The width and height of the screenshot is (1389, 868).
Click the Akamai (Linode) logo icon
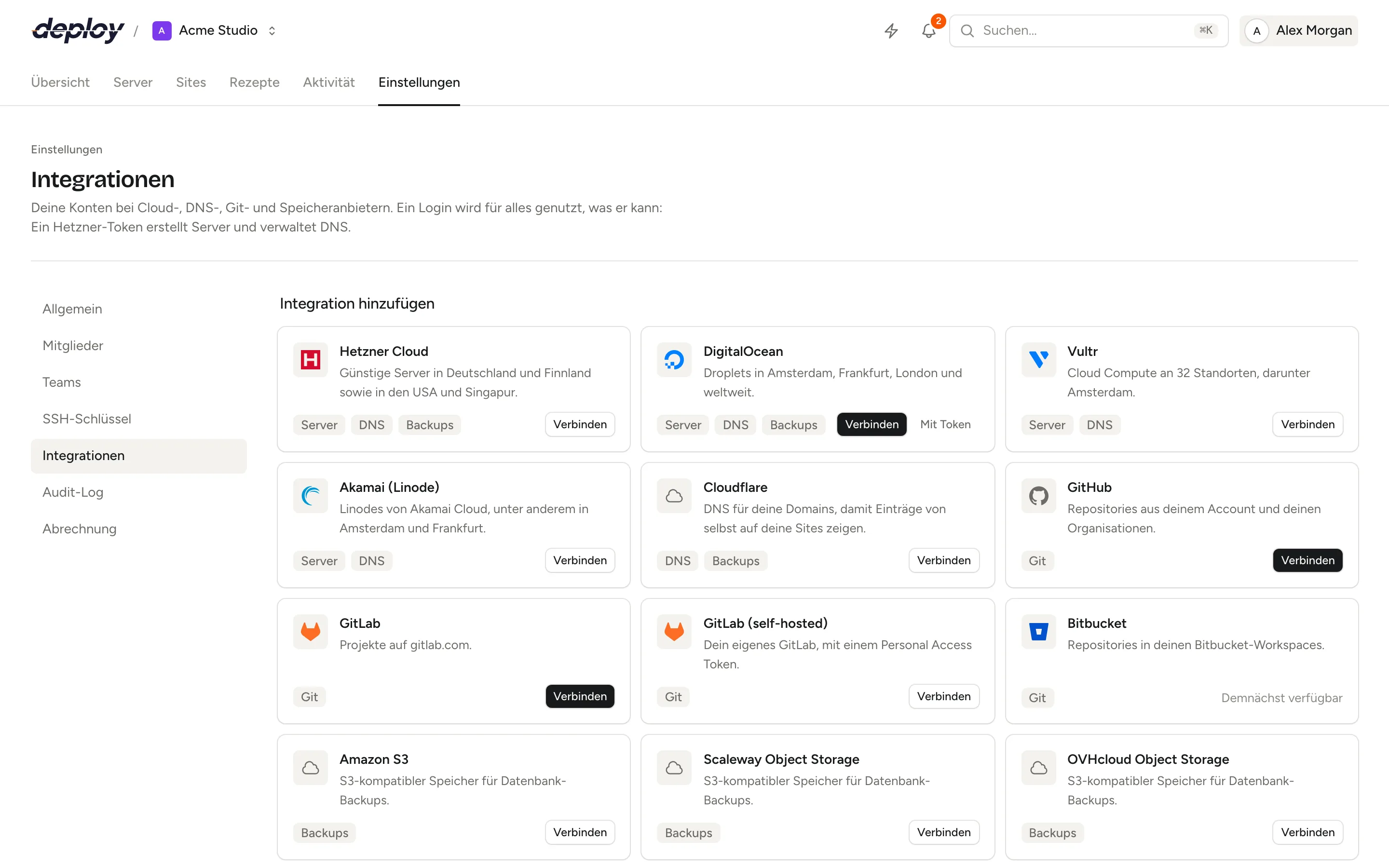(311, 496)
